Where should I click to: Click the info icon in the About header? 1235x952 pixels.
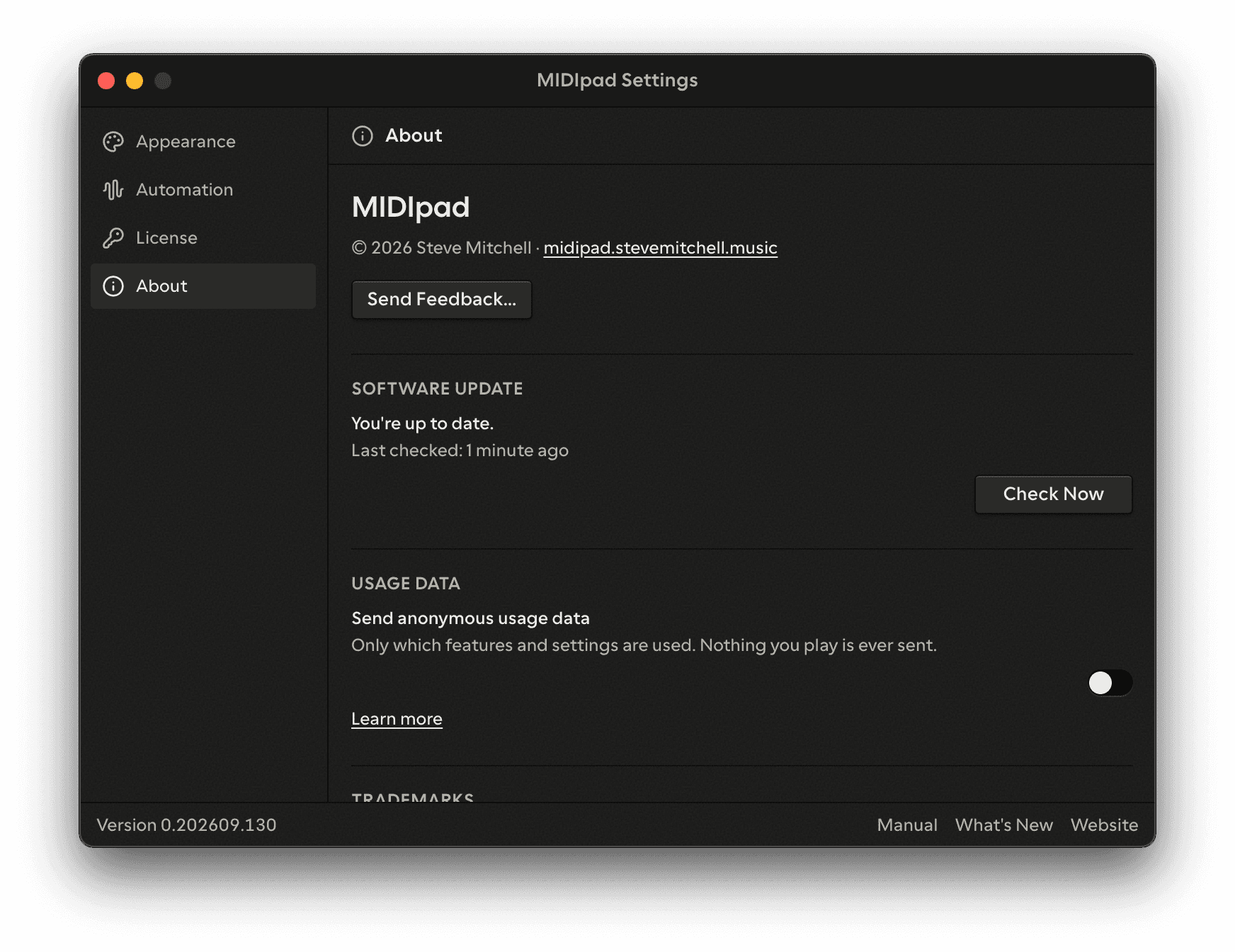tap(363, 136)
